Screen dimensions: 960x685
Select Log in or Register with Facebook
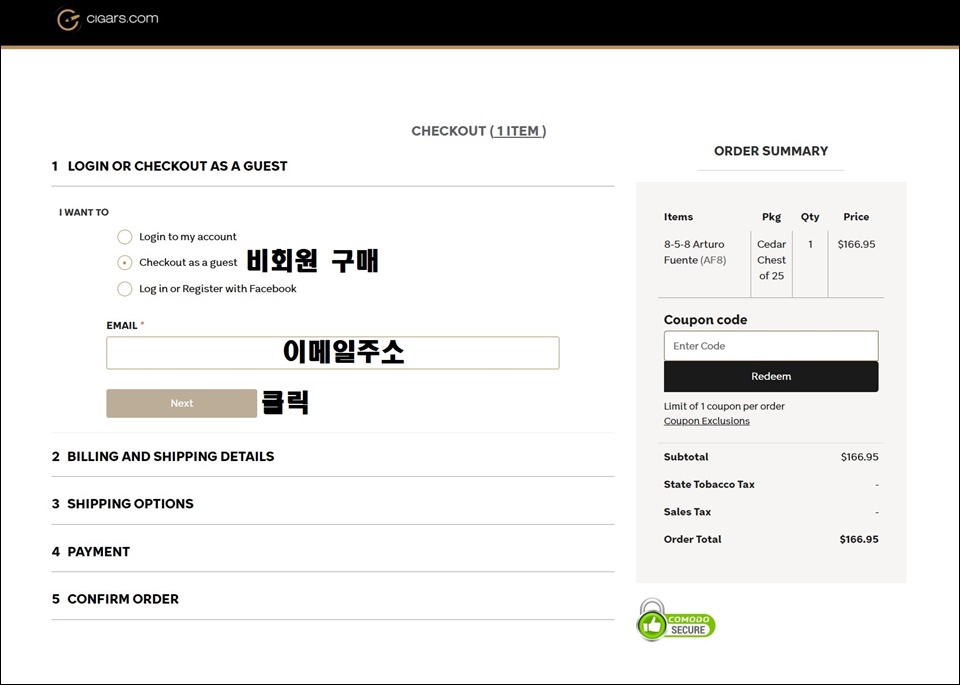pos(125,289)
